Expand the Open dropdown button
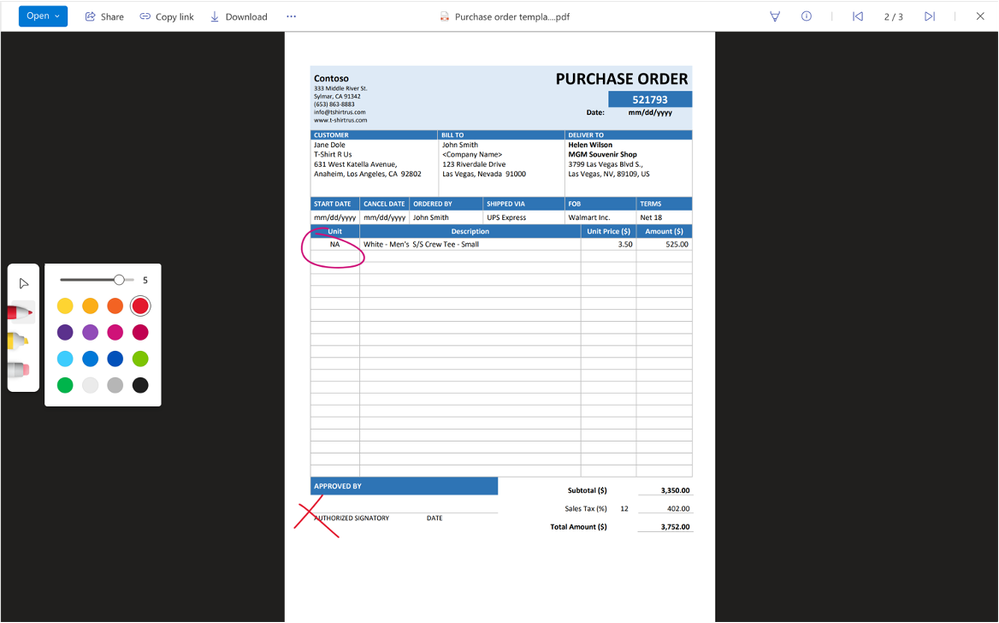Image resolution: width=999 pixels, height=623 pixels. tap(43, 16)
